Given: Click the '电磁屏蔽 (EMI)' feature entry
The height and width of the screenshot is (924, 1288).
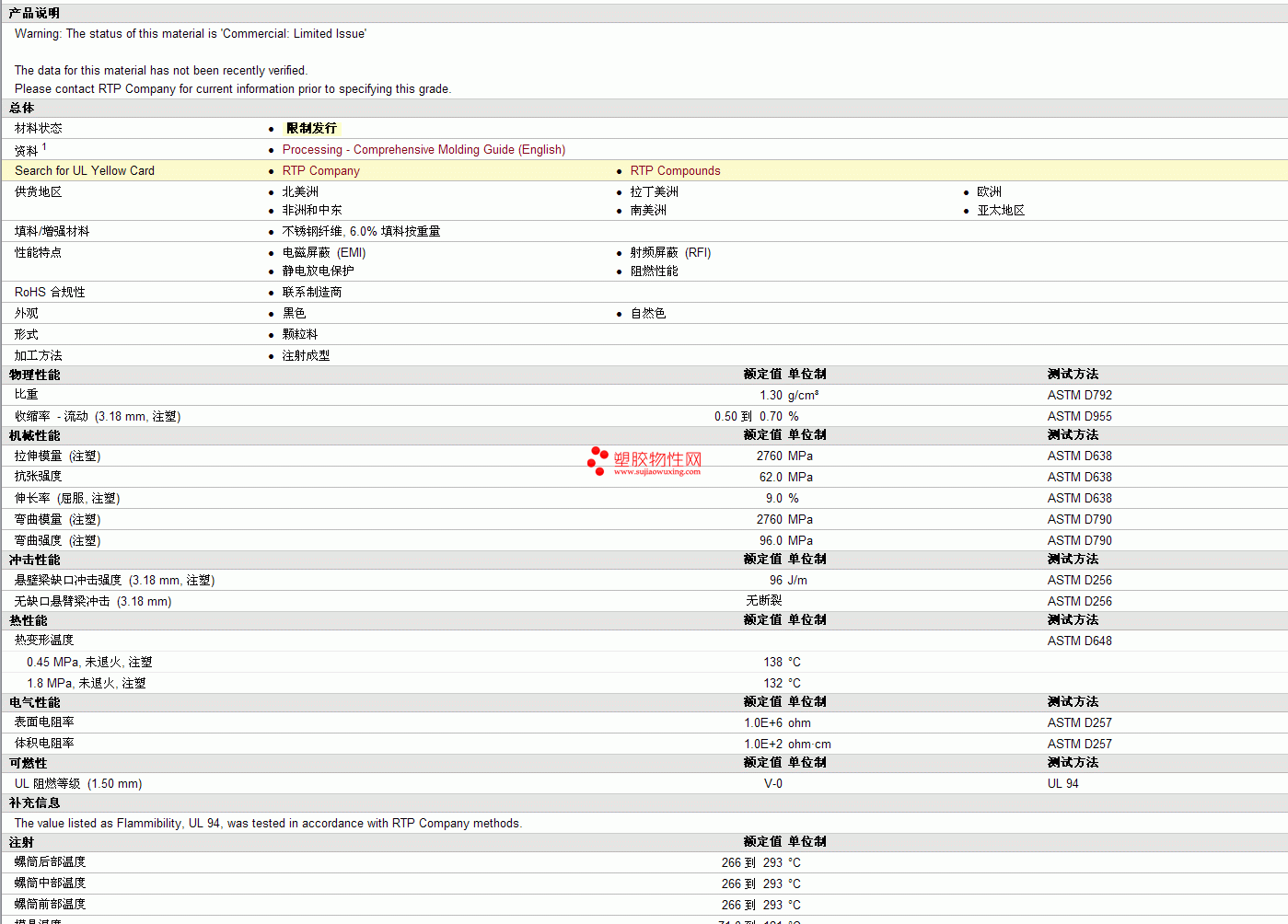Looking at the screenshot, I should [324, 253].
